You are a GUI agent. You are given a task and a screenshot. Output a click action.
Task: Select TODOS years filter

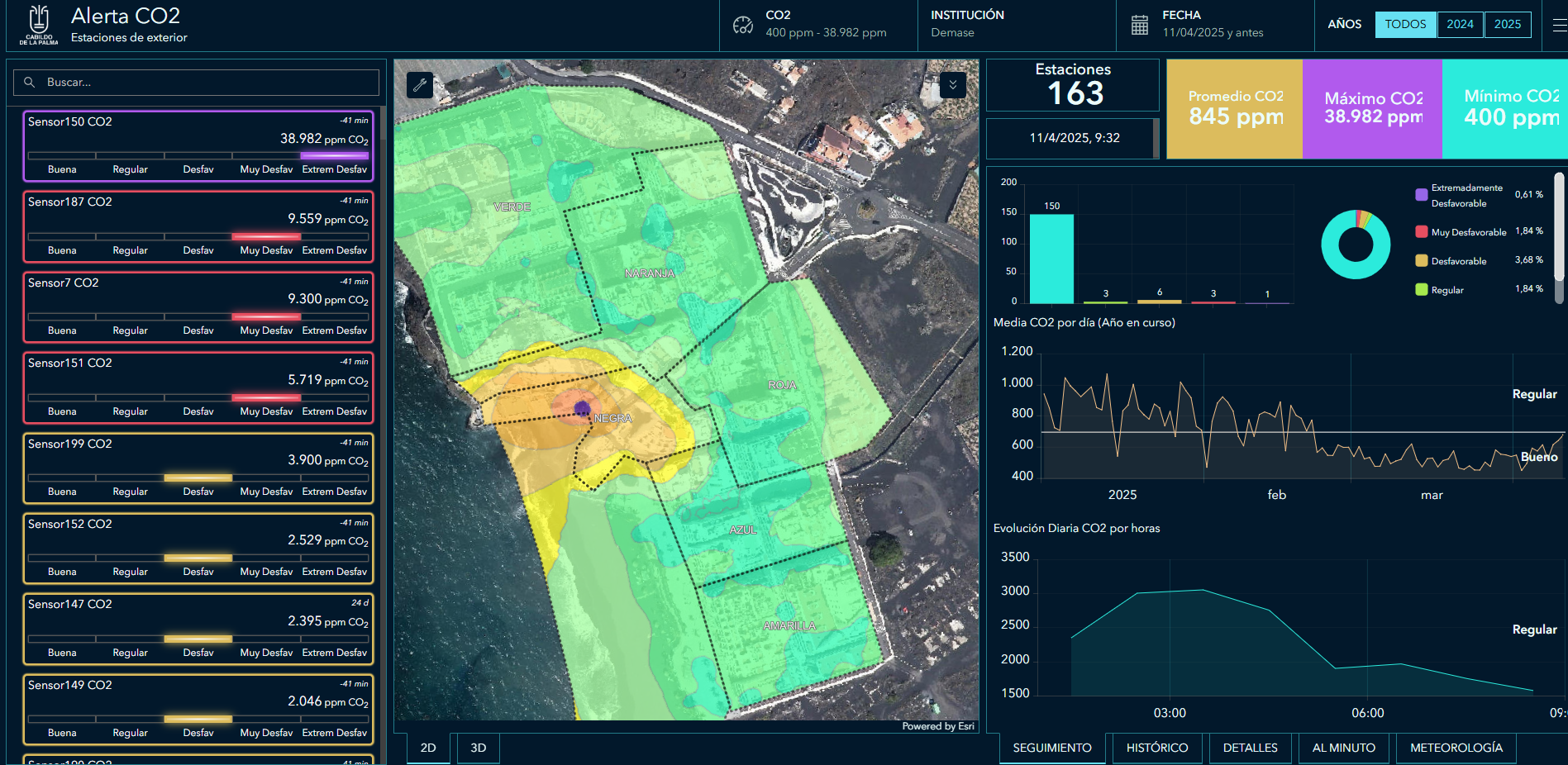point(1405,24)
